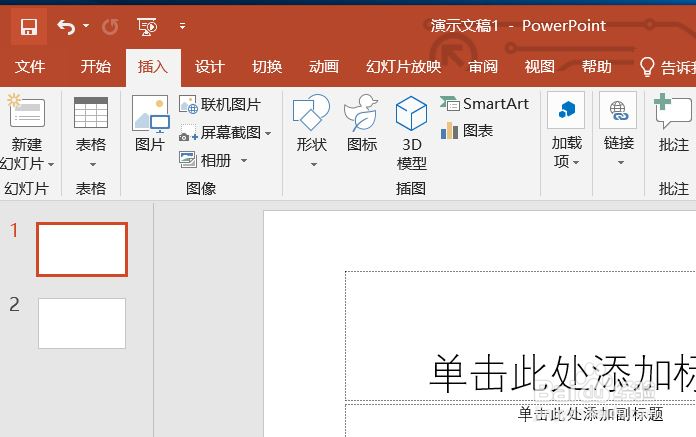This screenshot has width=696, height=437.
Task: Select the 插入 ribbon tab
Action: (x=153, y=67)
